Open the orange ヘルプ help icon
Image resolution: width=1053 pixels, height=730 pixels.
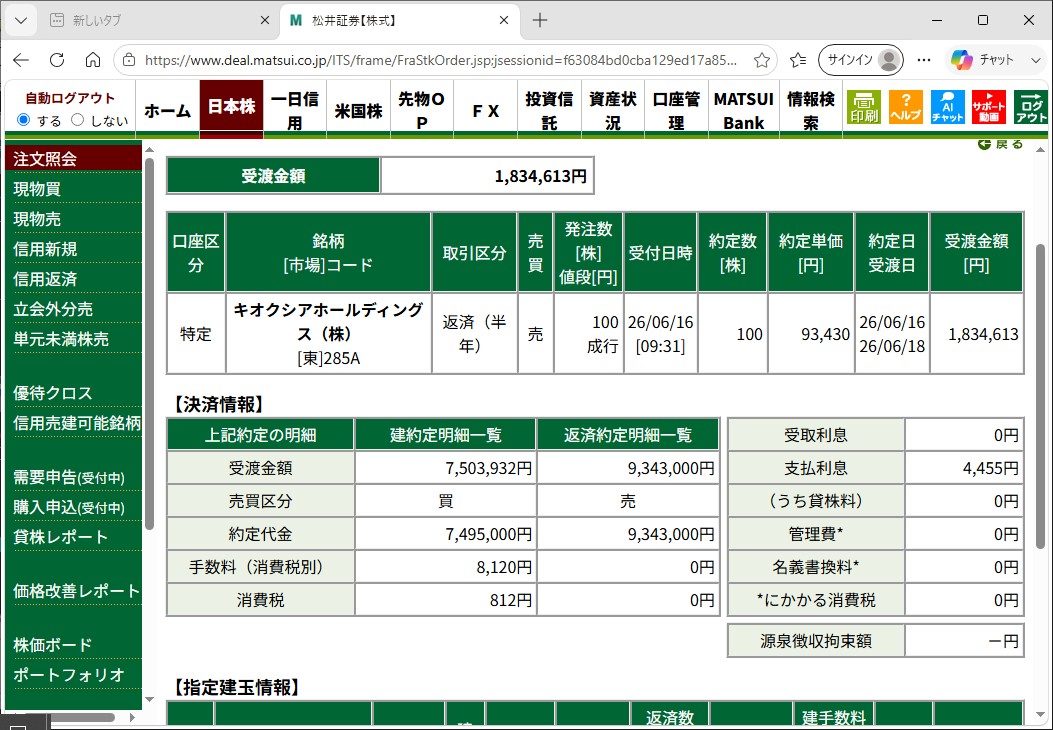(905, 107)
